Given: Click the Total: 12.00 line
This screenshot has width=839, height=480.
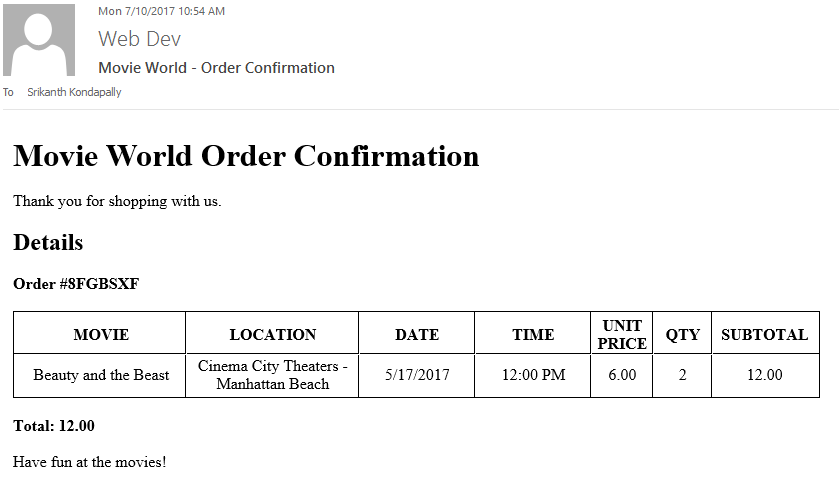Looking at the screenshot, I should pos(54,426).
